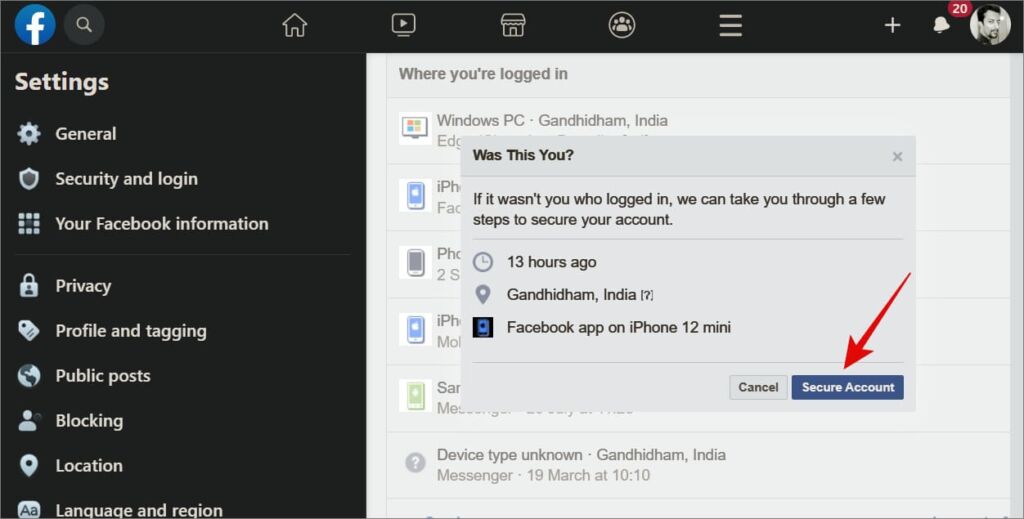Open the Groups icon

coord(622,25)
